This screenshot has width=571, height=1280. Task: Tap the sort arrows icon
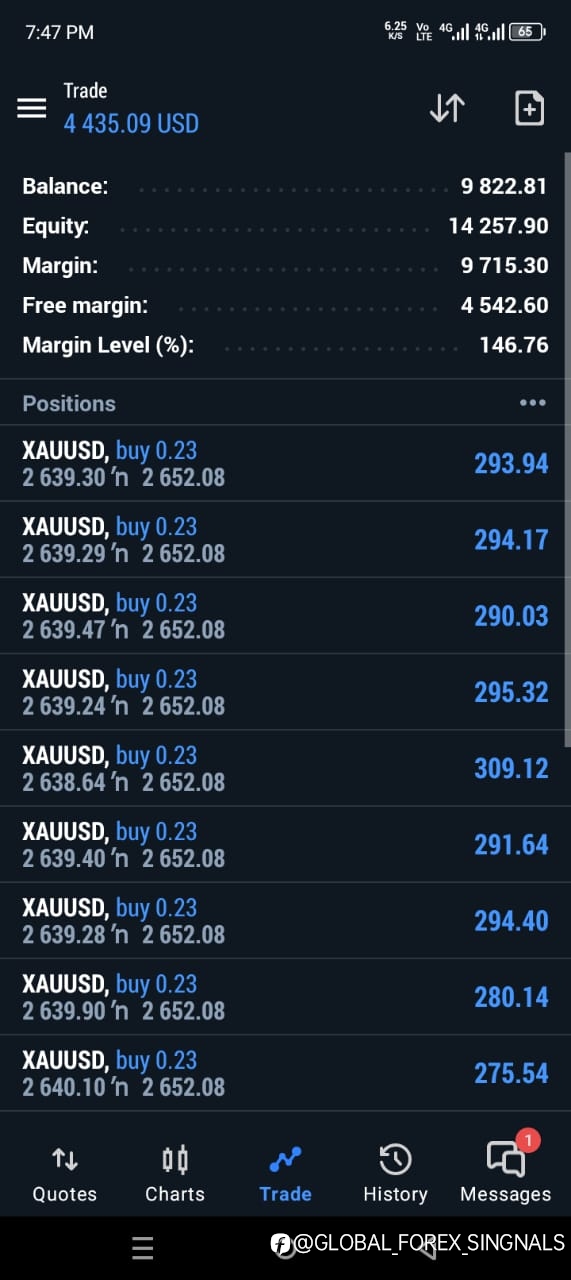tap(447, 108)
